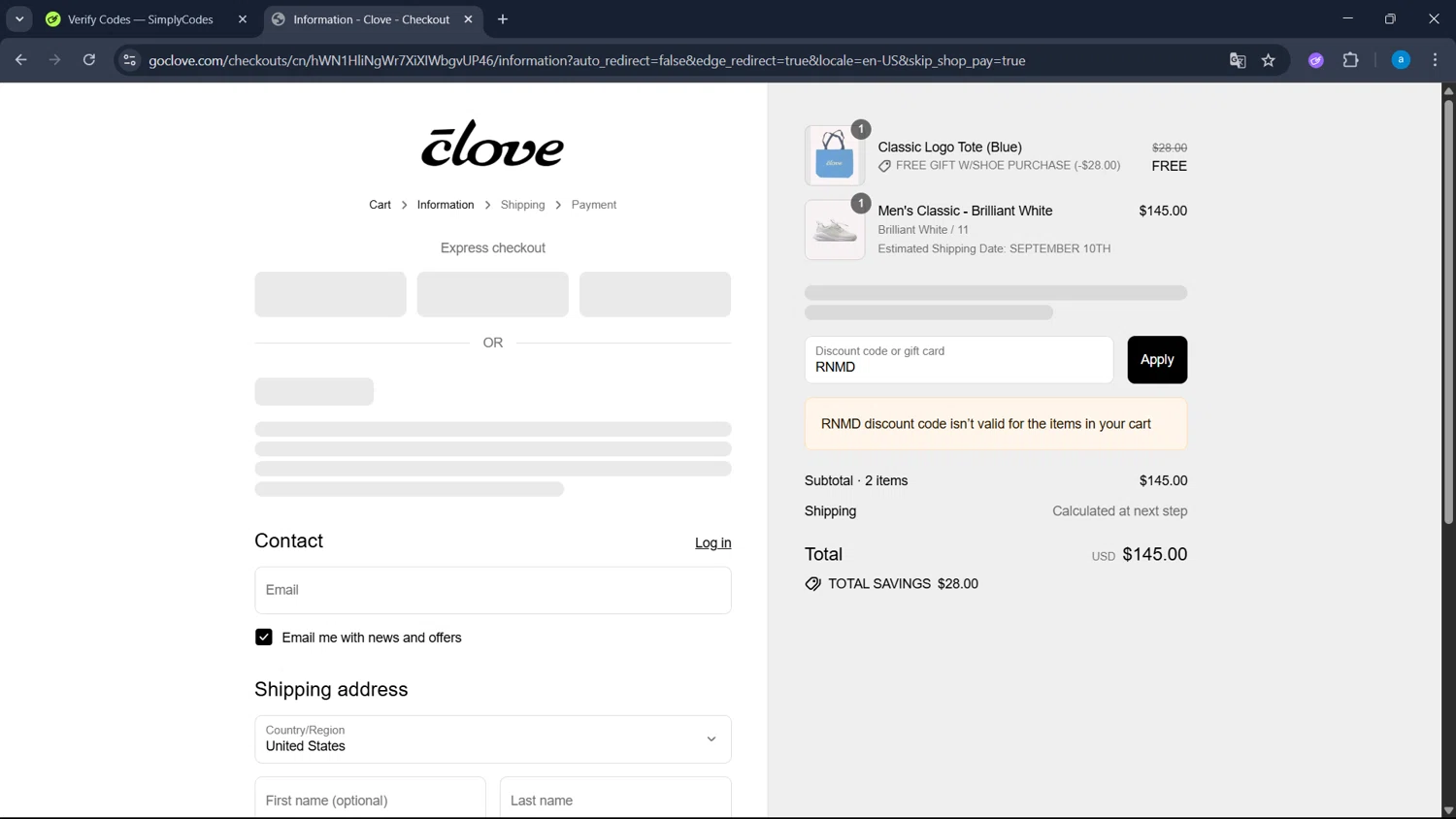The image size is (1456, 819).
Task: Click the Payment breadcrumb step
Action: 594,205
